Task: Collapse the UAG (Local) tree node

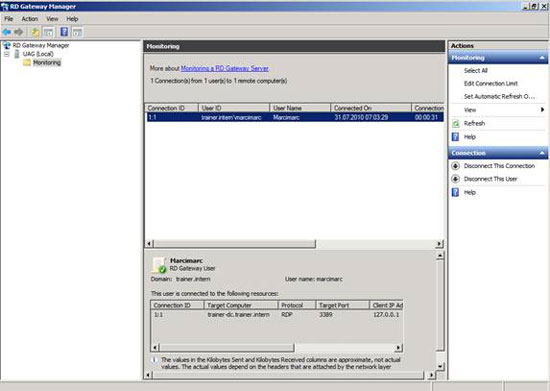Action: point(7,54)
